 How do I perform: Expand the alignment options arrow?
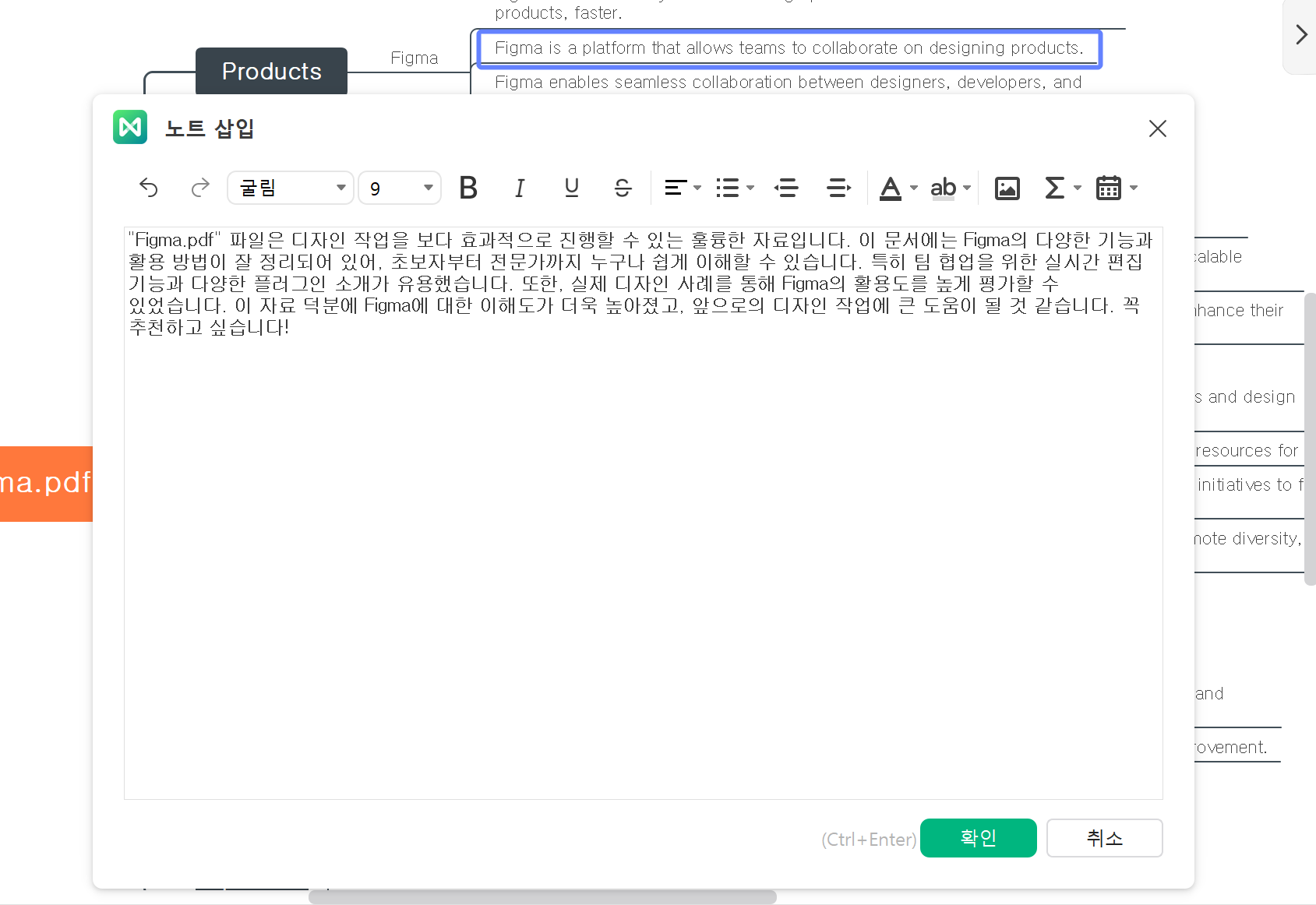[x=697, y=188]
